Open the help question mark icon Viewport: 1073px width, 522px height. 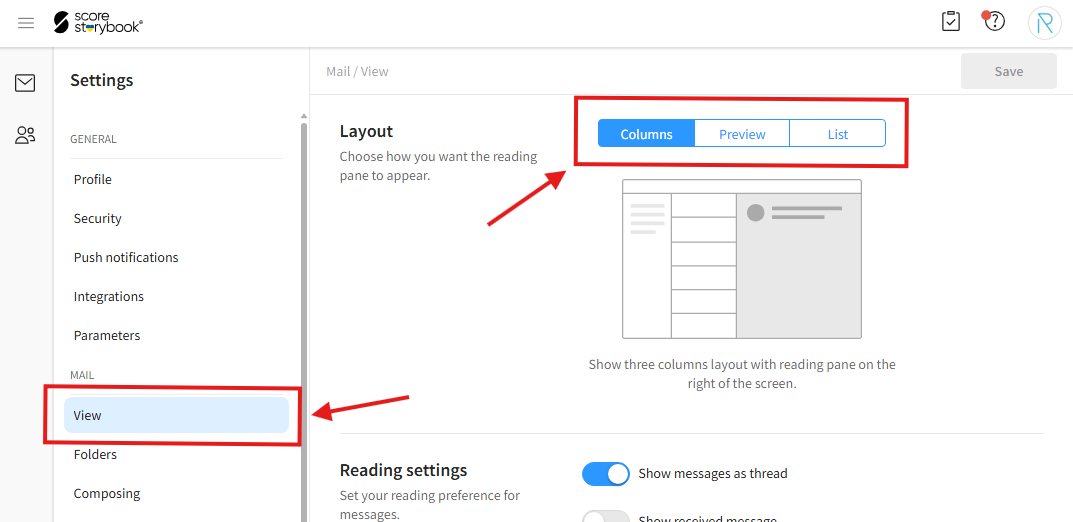pyautogui.click(x=994, y=22)
